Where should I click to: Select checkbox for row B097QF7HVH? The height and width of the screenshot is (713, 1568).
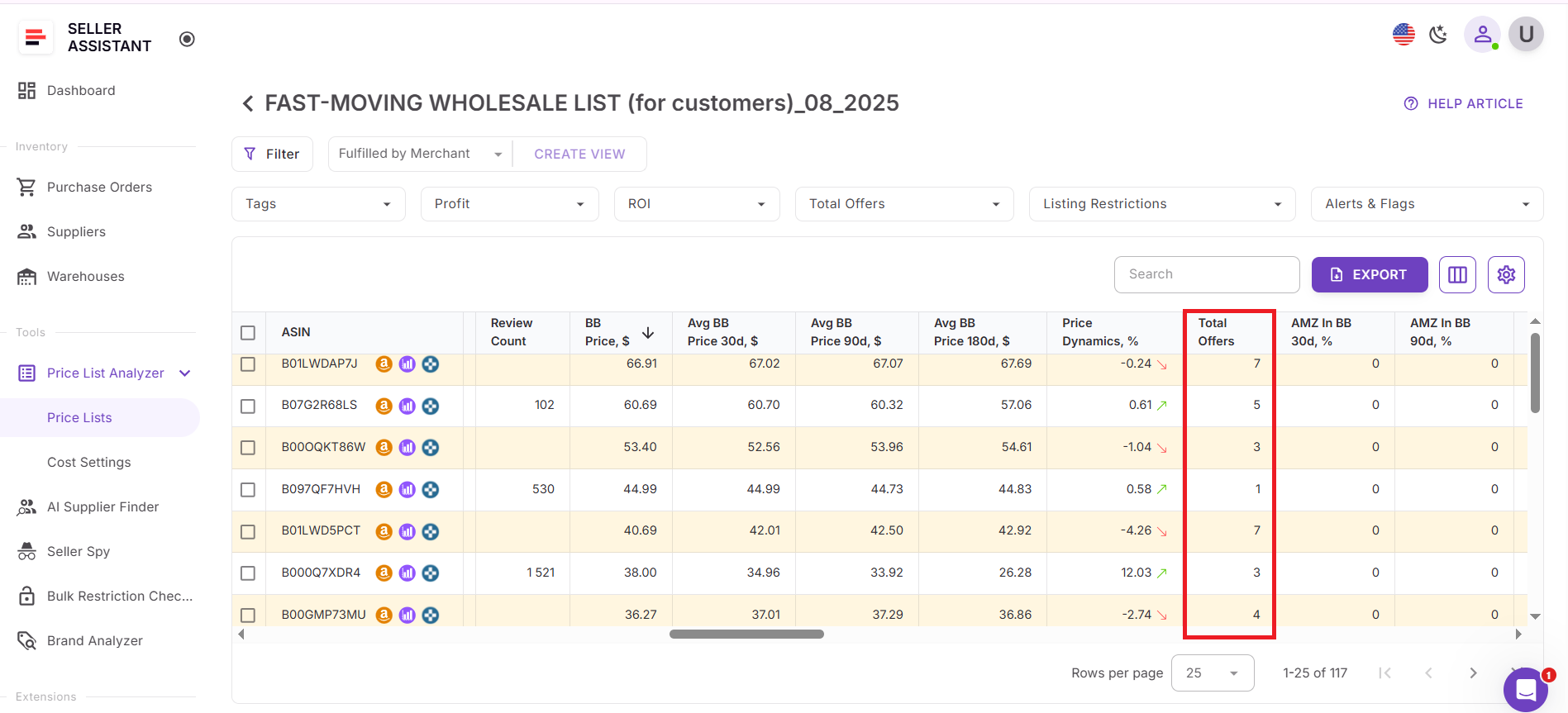tap(248, 489)
